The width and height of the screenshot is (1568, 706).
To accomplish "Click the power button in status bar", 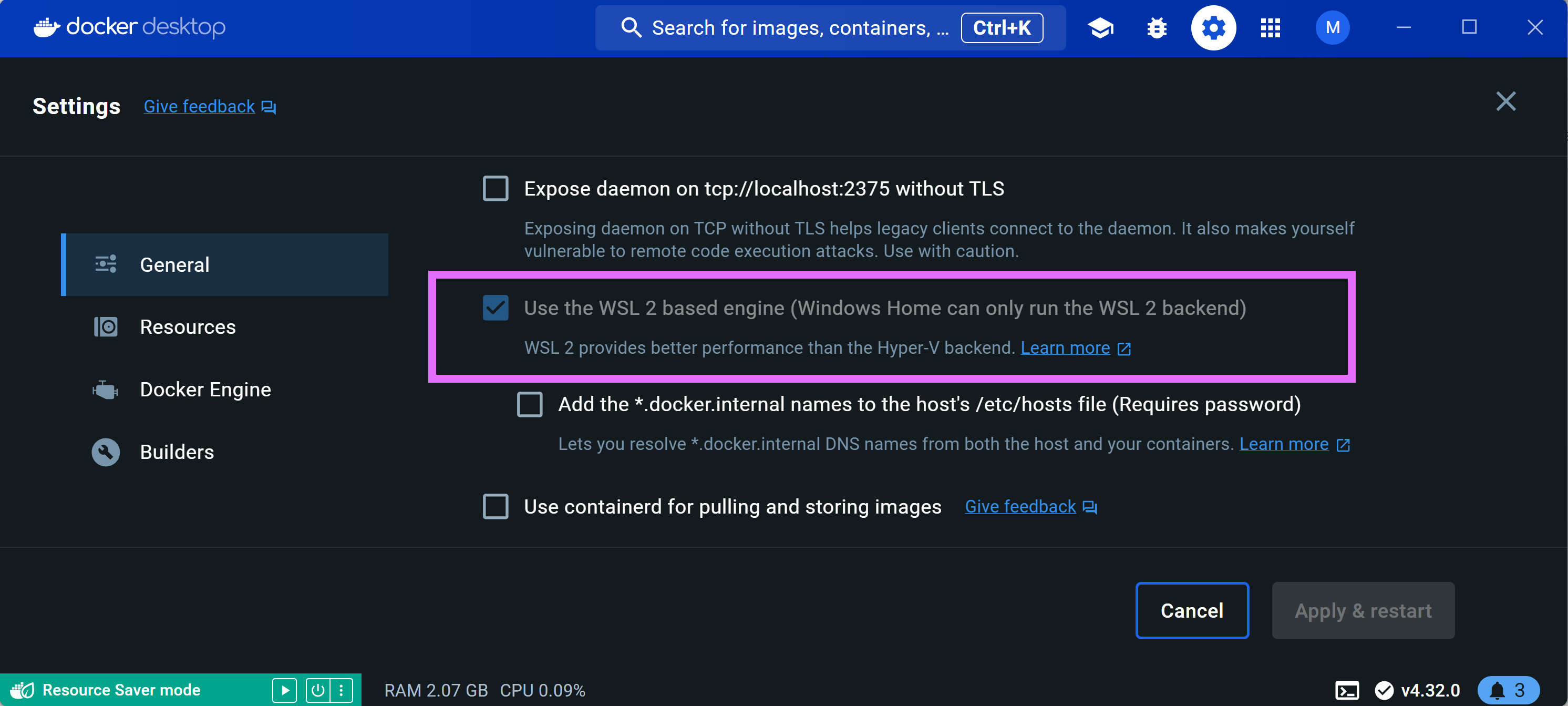I will pos(318,690).
